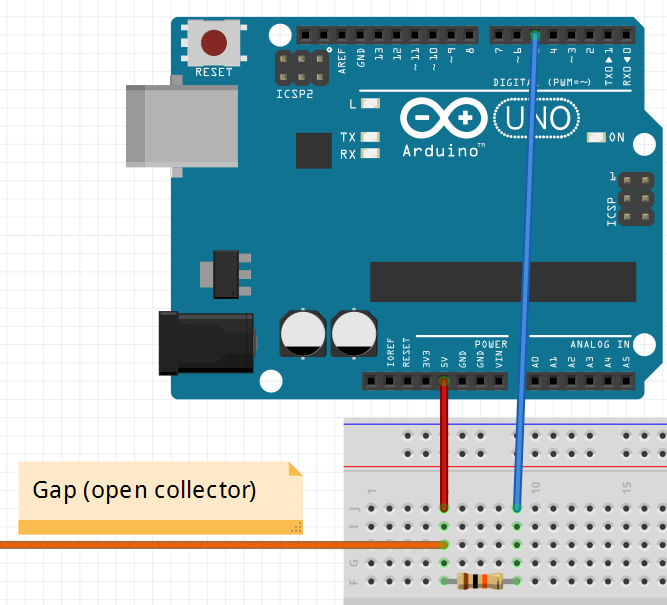Click the Arduino infinity logo
Viewport: 667px width, 605px height.
pos(444,118)
